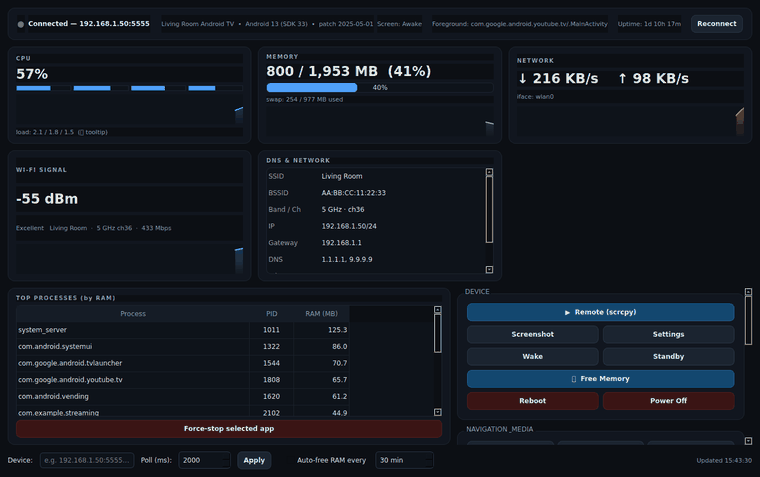Click DNS value 1.1.1.1, 9.9.9.9
This screenshot has width=760, height=477.
347,259
